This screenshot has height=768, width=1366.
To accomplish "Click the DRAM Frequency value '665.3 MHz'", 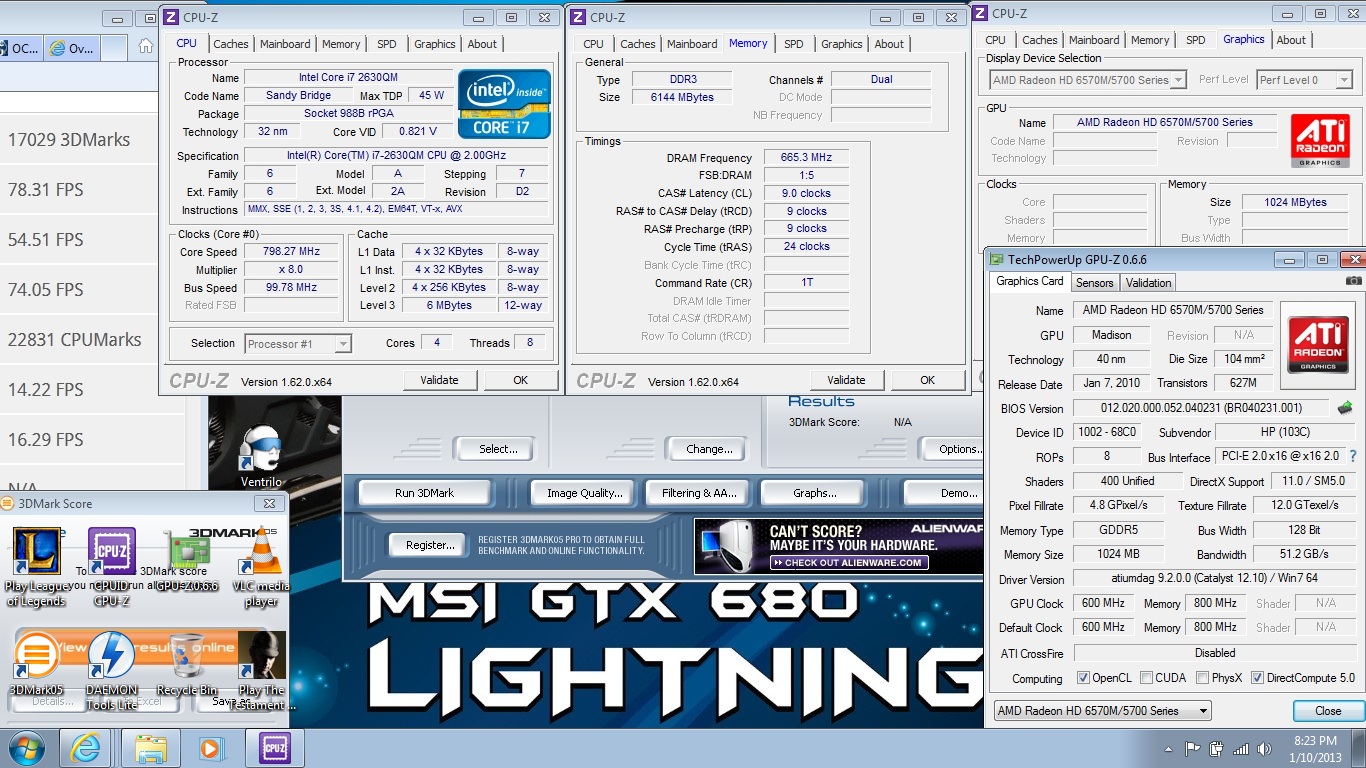I will (806, 158).
